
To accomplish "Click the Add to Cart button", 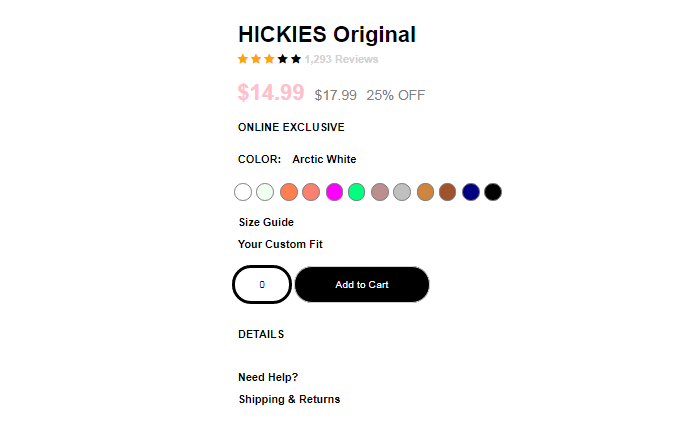I will tap(362, 284).
